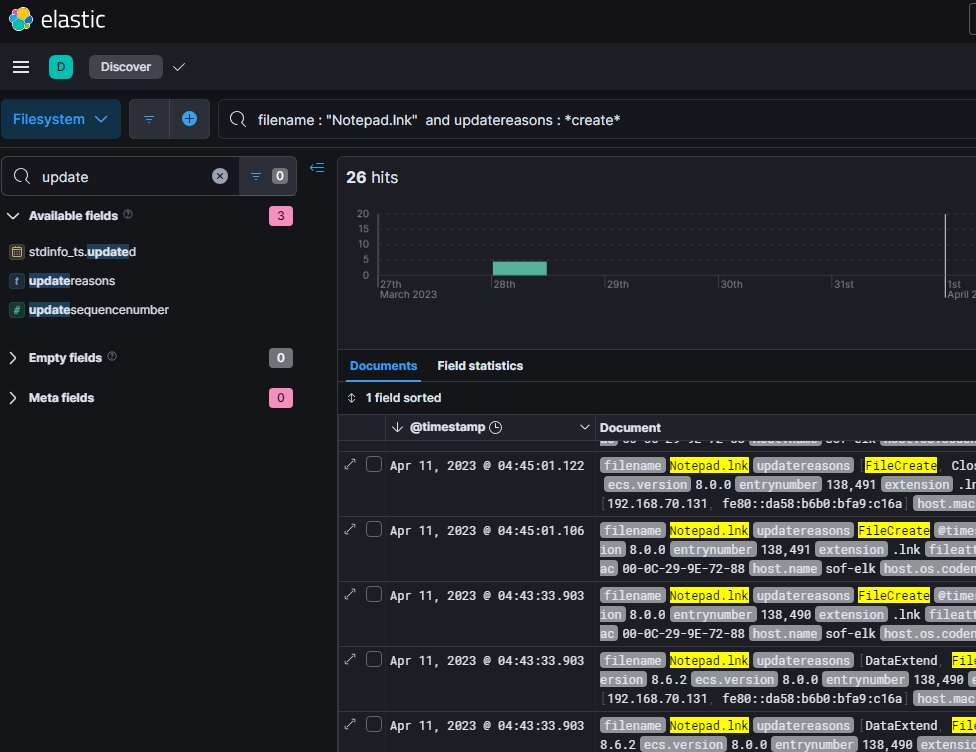Switch to the Field statistics tab
Image resolution: width=976 pixels, height=752 pixels.
(x=480, y=366)
